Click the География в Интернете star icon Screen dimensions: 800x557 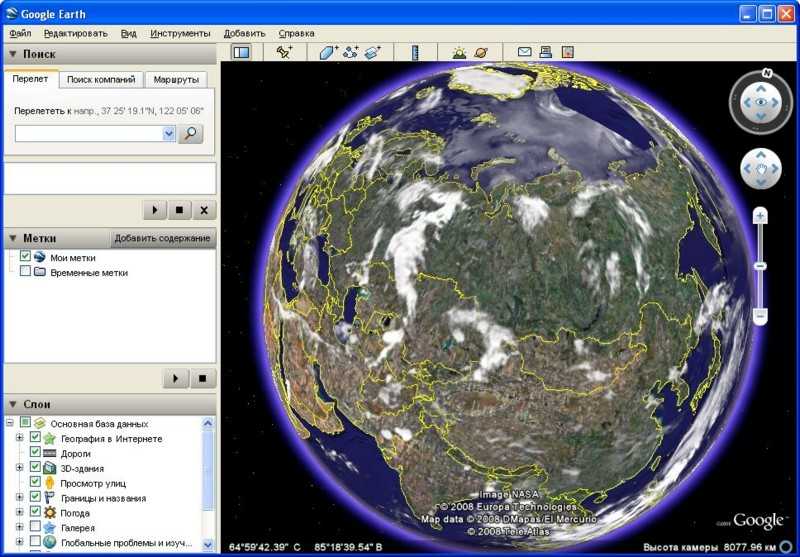pyautogui.click(x=49, y=438)
